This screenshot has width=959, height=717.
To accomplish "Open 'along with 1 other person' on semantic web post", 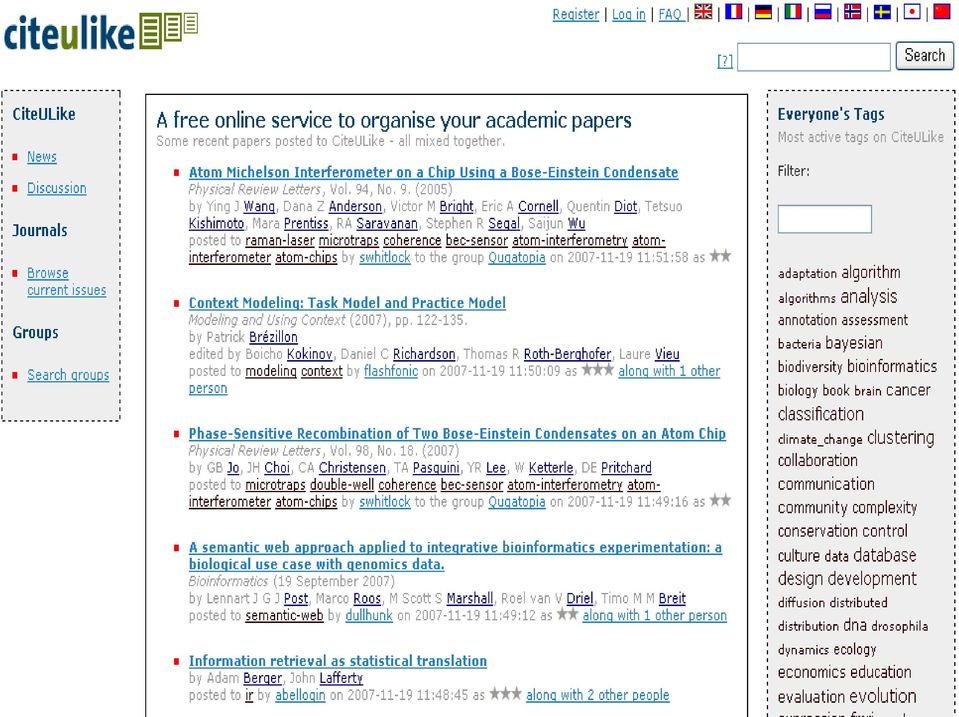I will (654, 615).
